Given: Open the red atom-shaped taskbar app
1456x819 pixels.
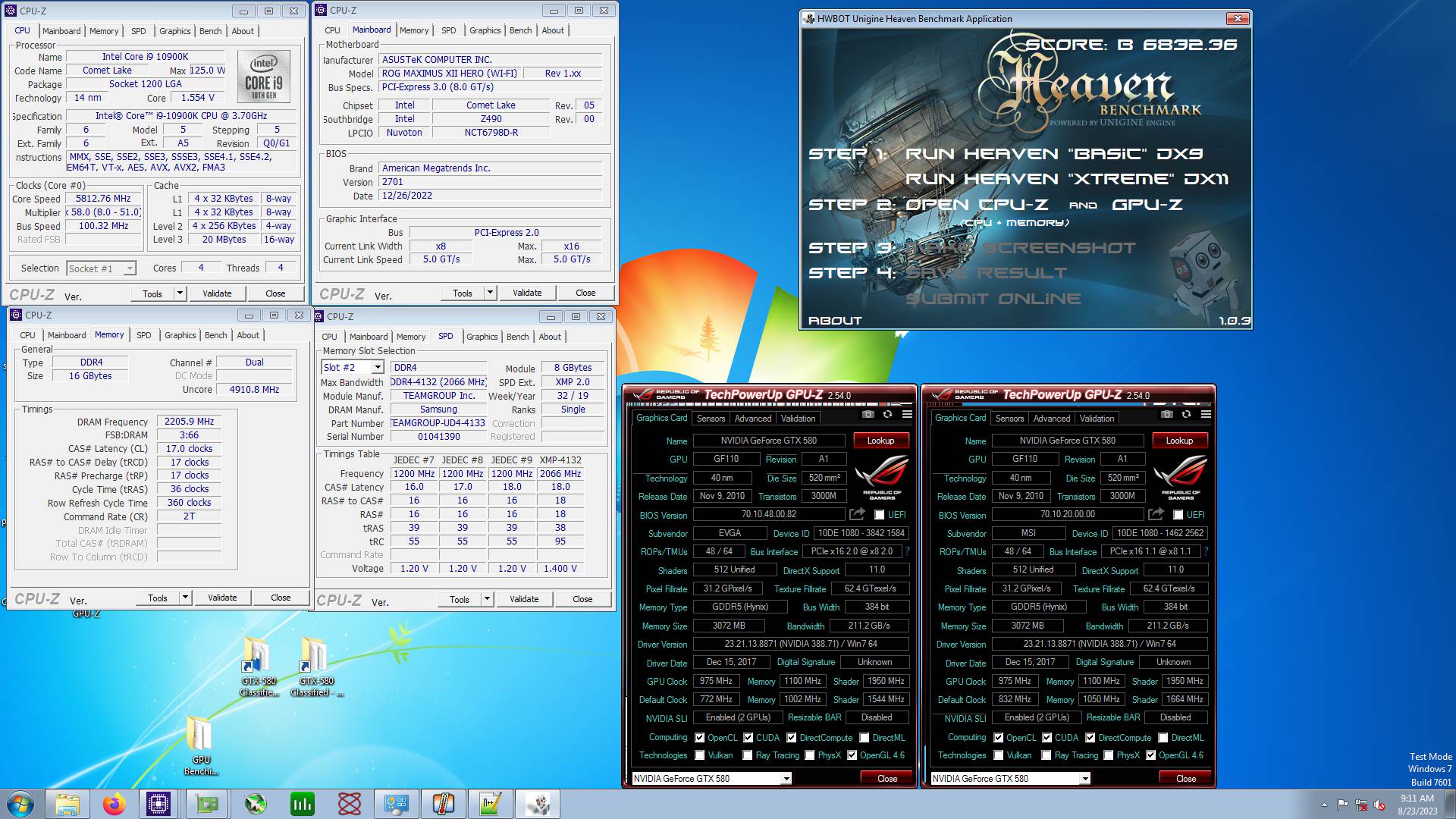Looking at the screenshot, I should [350, 804].
